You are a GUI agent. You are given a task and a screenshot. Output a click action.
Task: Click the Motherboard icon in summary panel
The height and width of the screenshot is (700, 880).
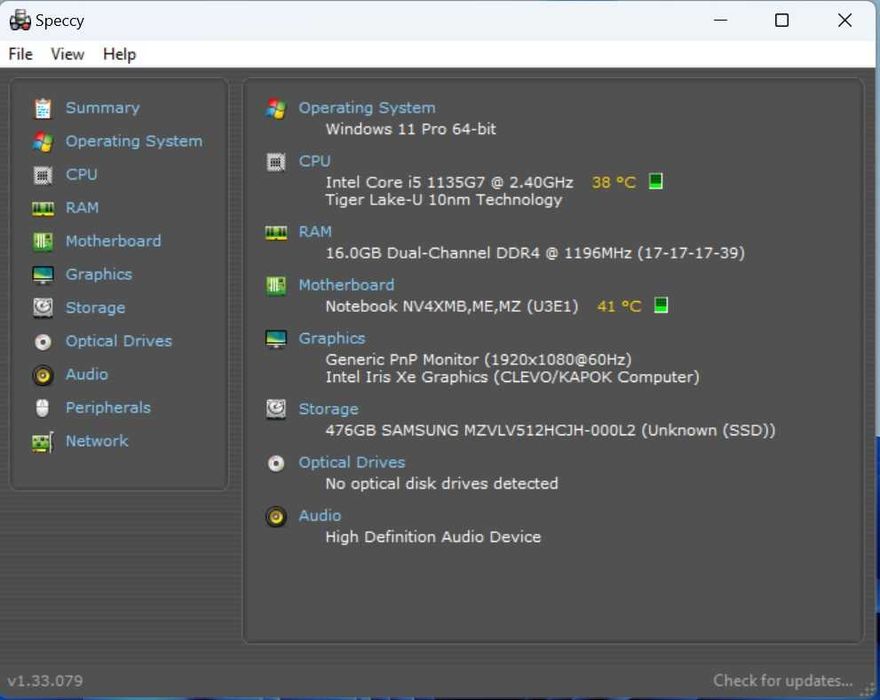click(276, 286)
